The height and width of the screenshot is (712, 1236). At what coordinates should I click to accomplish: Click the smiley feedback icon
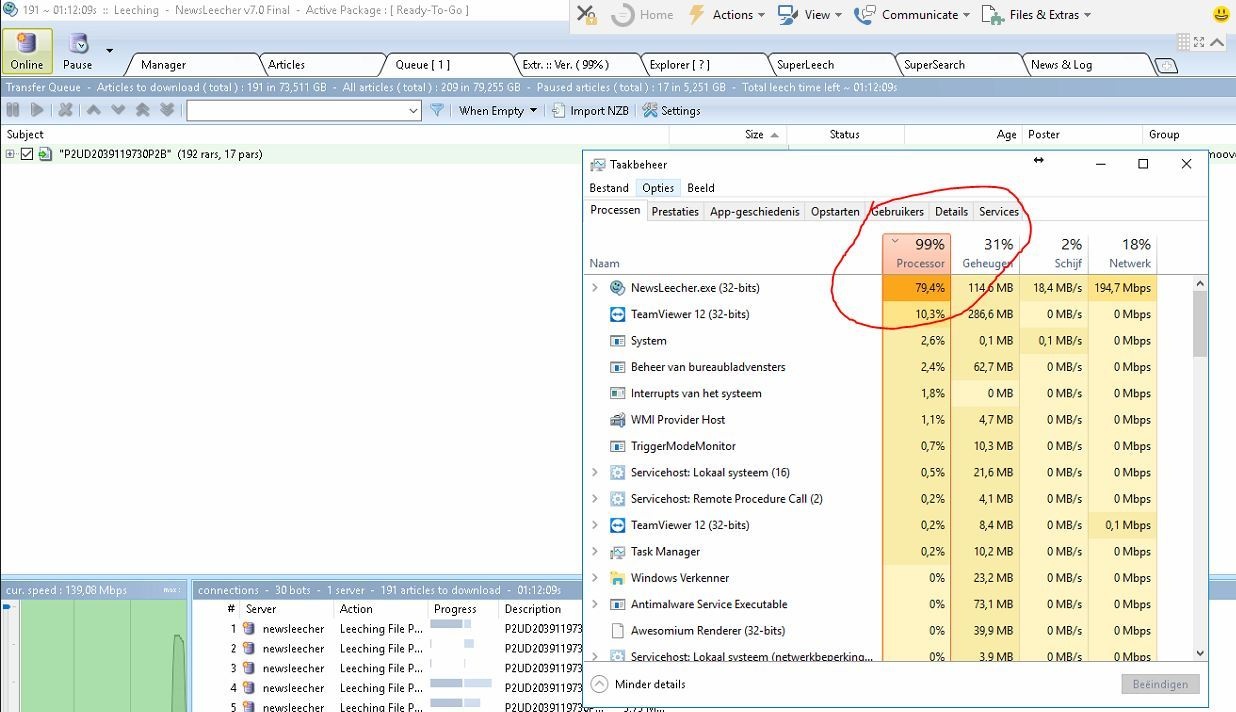point(1221,15)
